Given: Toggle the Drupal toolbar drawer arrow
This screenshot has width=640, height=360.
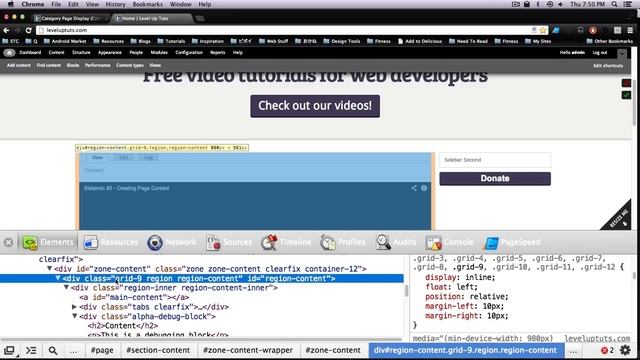Looking at the screenshot, I should click(x=622, y=53).
